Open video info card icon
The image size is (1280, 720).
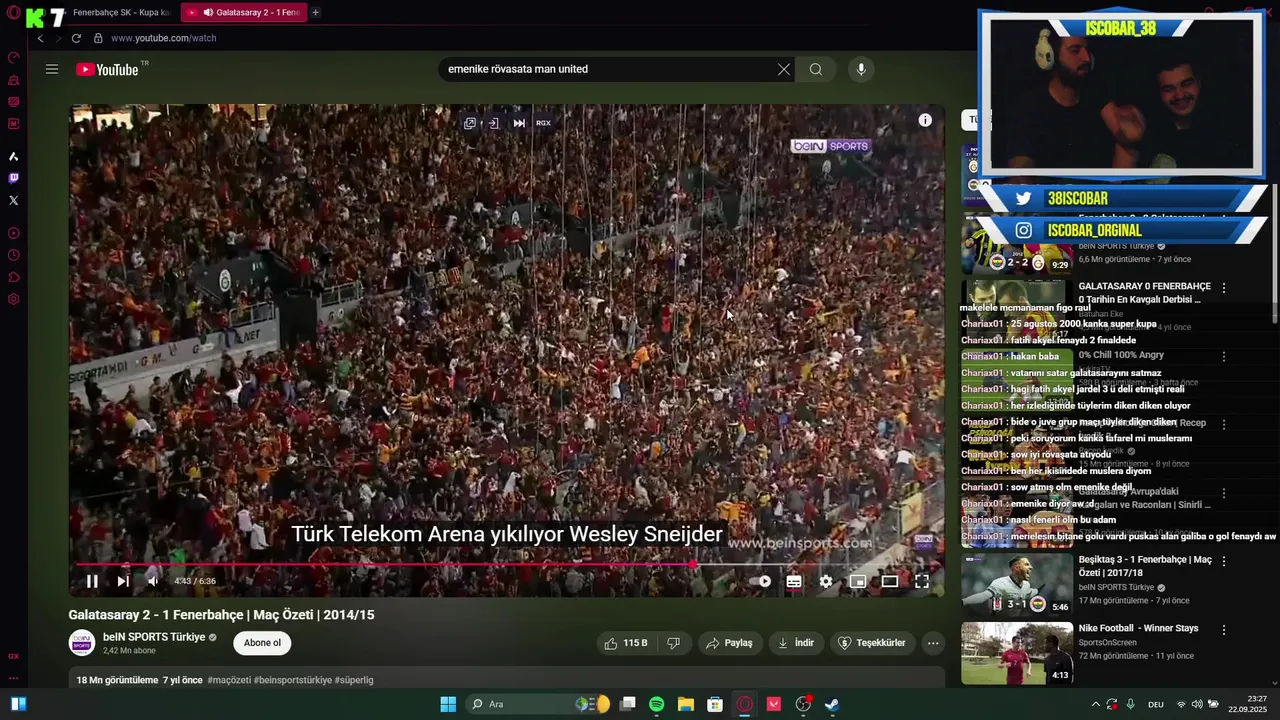tap(925, 120)
